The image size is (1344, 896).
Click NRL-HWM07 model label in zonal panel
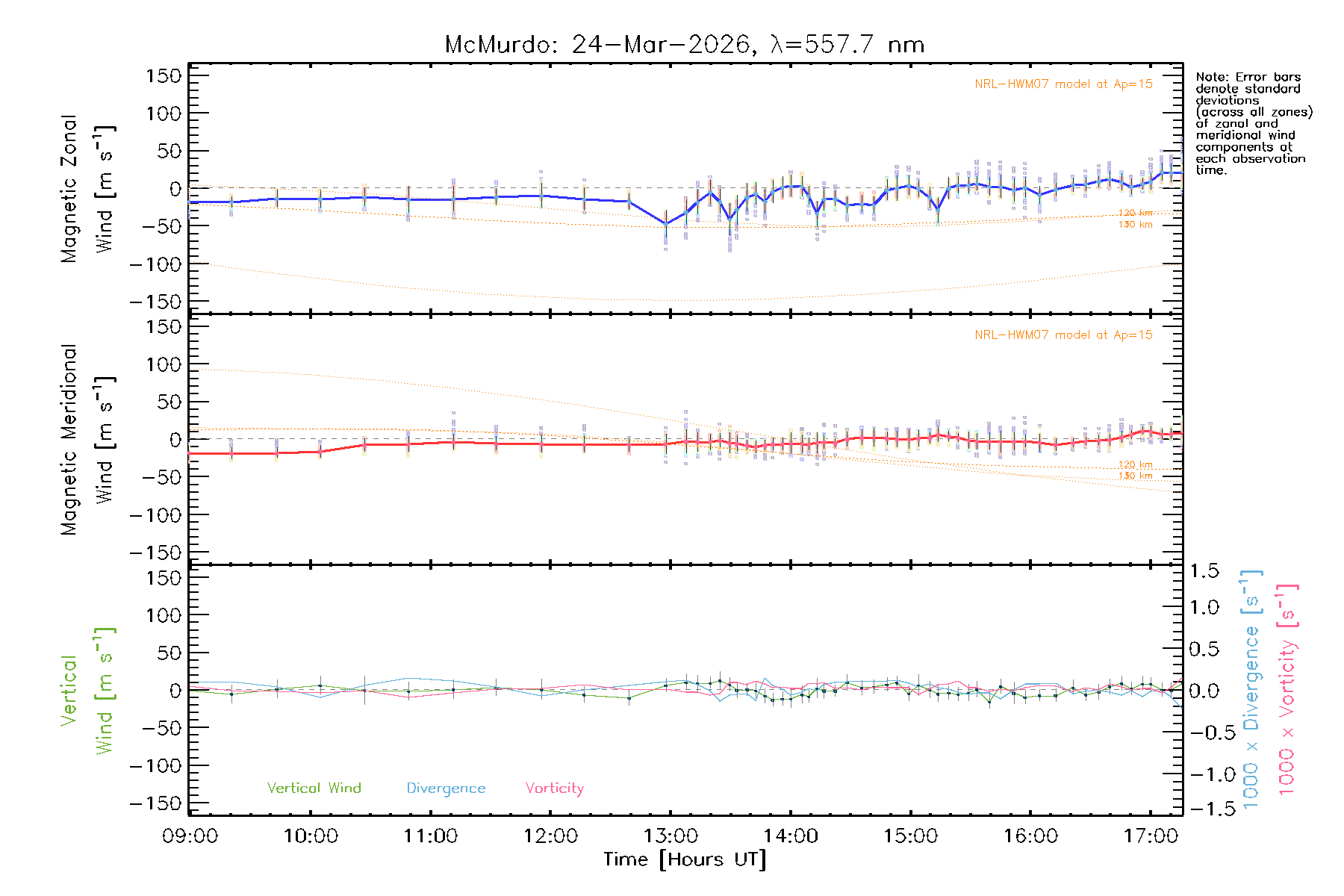click(x=1063, y=84)
